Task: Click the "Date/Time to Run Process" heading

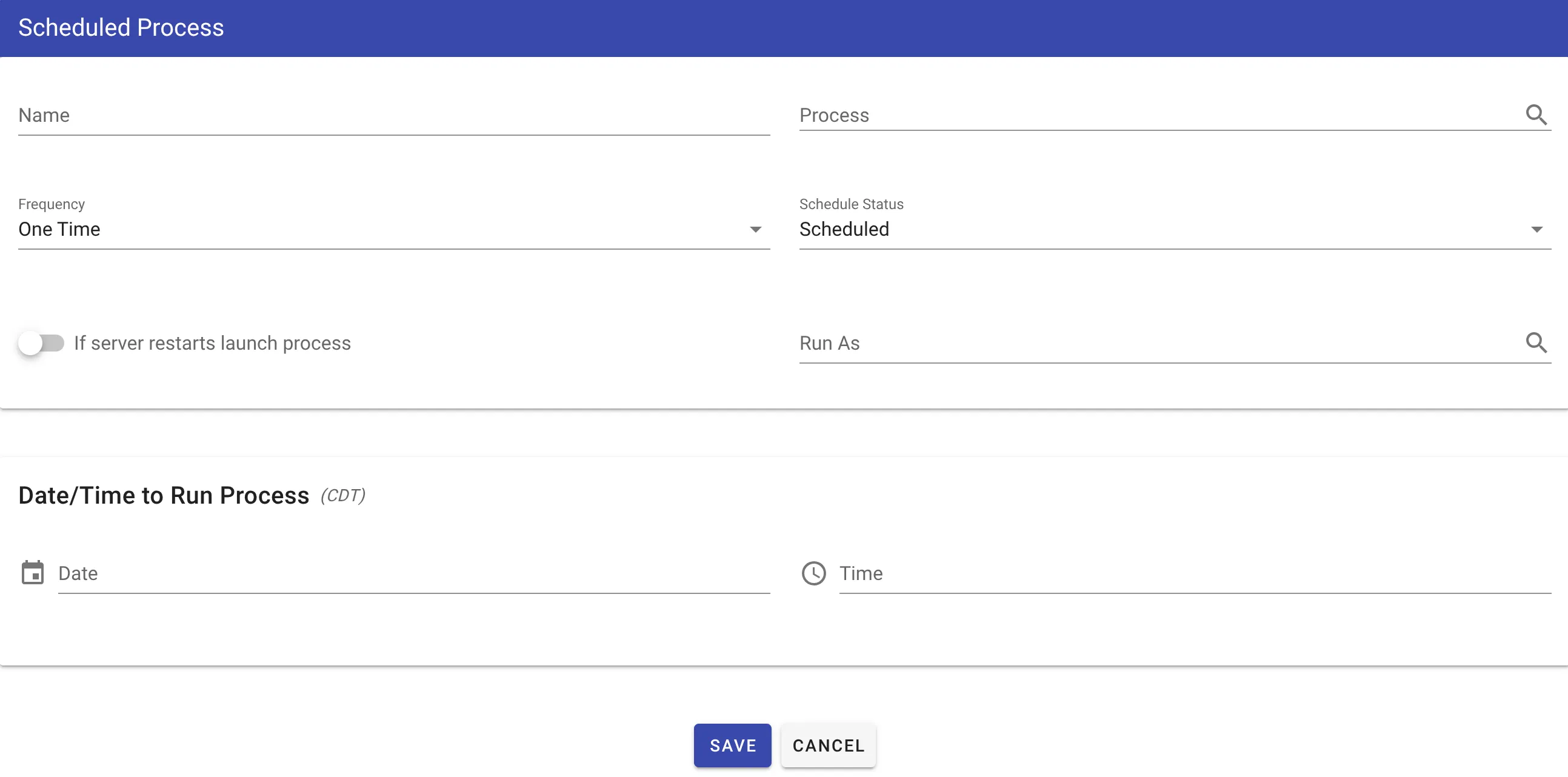Action: pyautogui.click(x=164, y=495)
